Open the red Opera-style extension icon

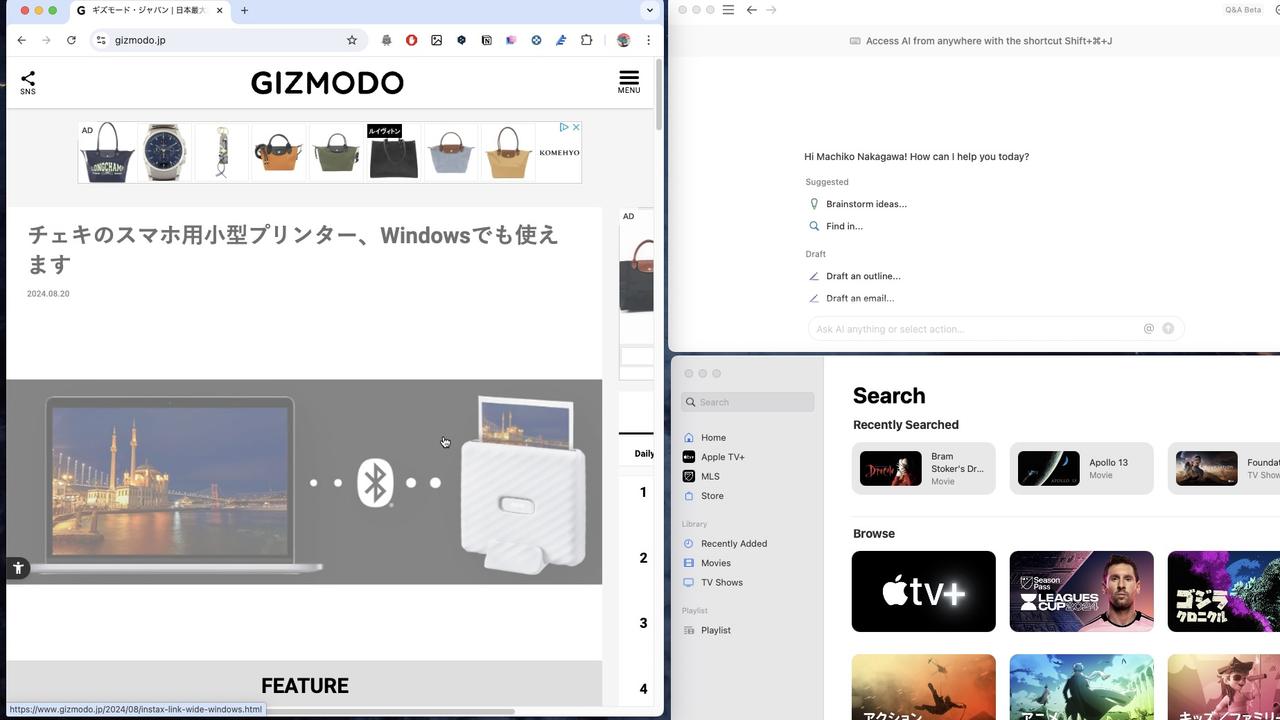point(411,40)
